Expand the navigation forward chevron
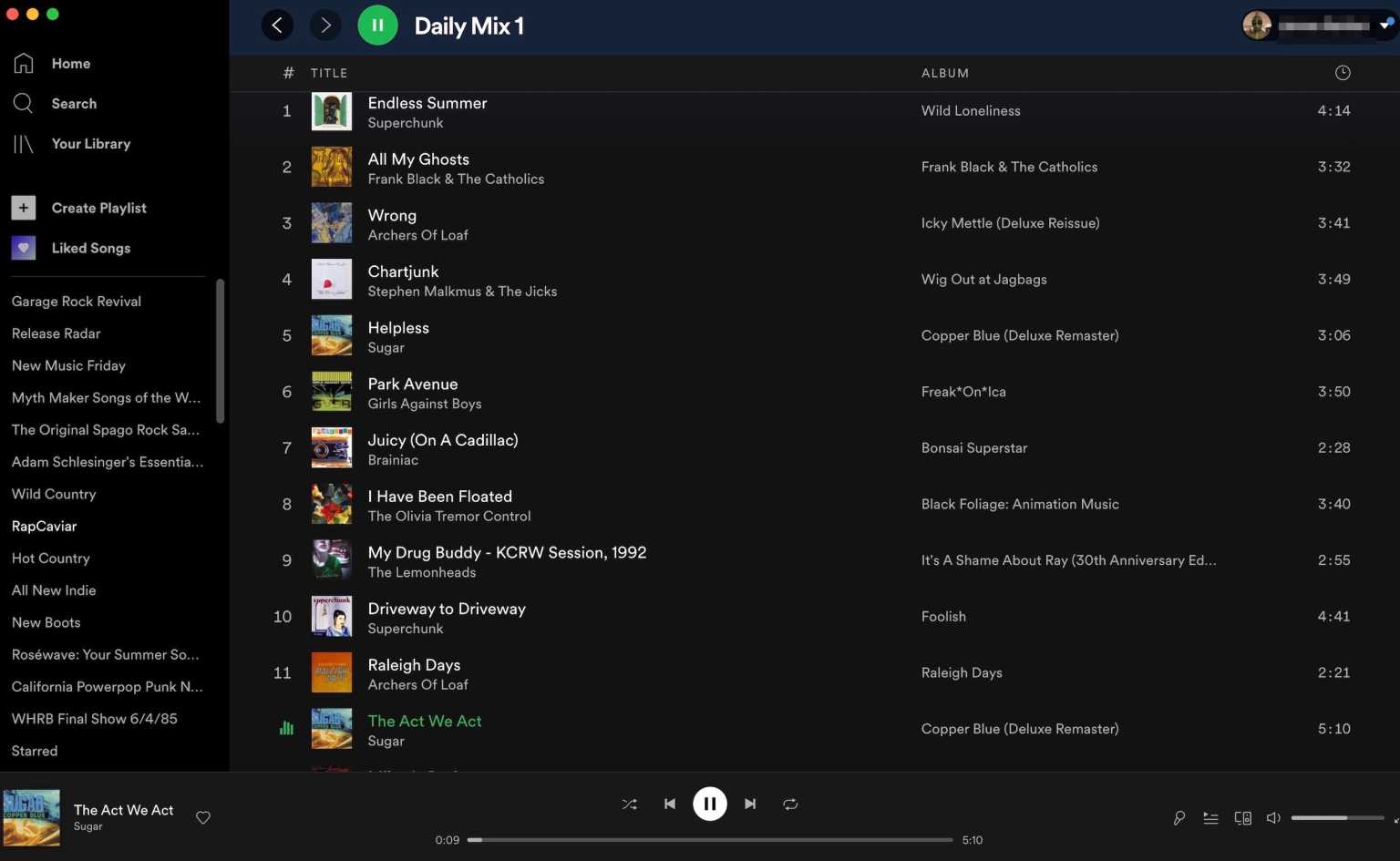The height and width of the screenshot is (861, 1400). [x=324, y=25]
